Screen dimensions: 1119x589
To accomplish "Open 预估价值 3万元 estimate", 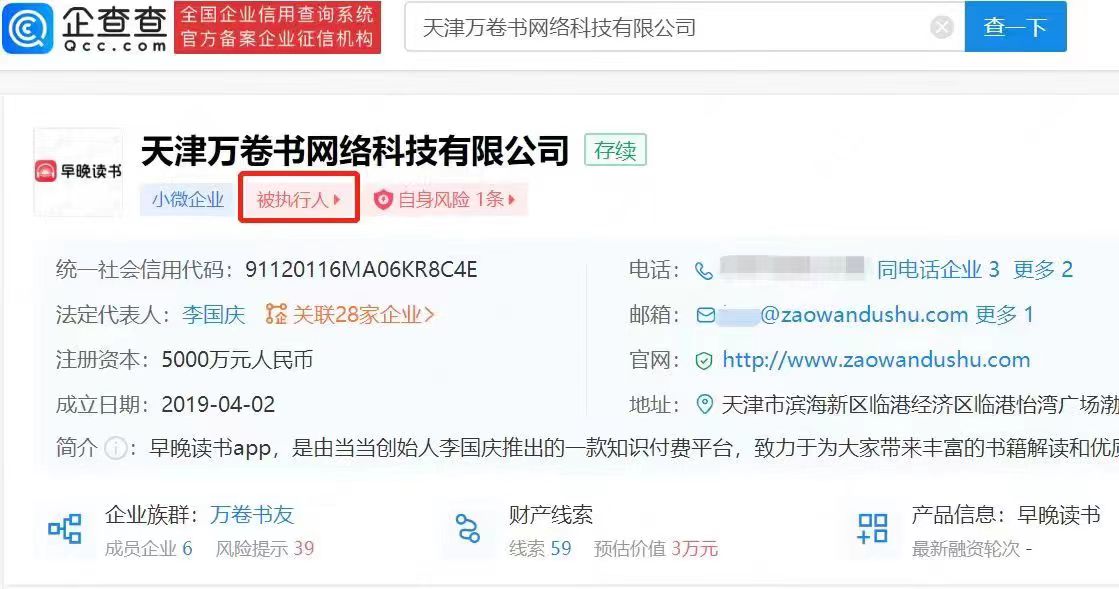I will [x=656, y=548].
